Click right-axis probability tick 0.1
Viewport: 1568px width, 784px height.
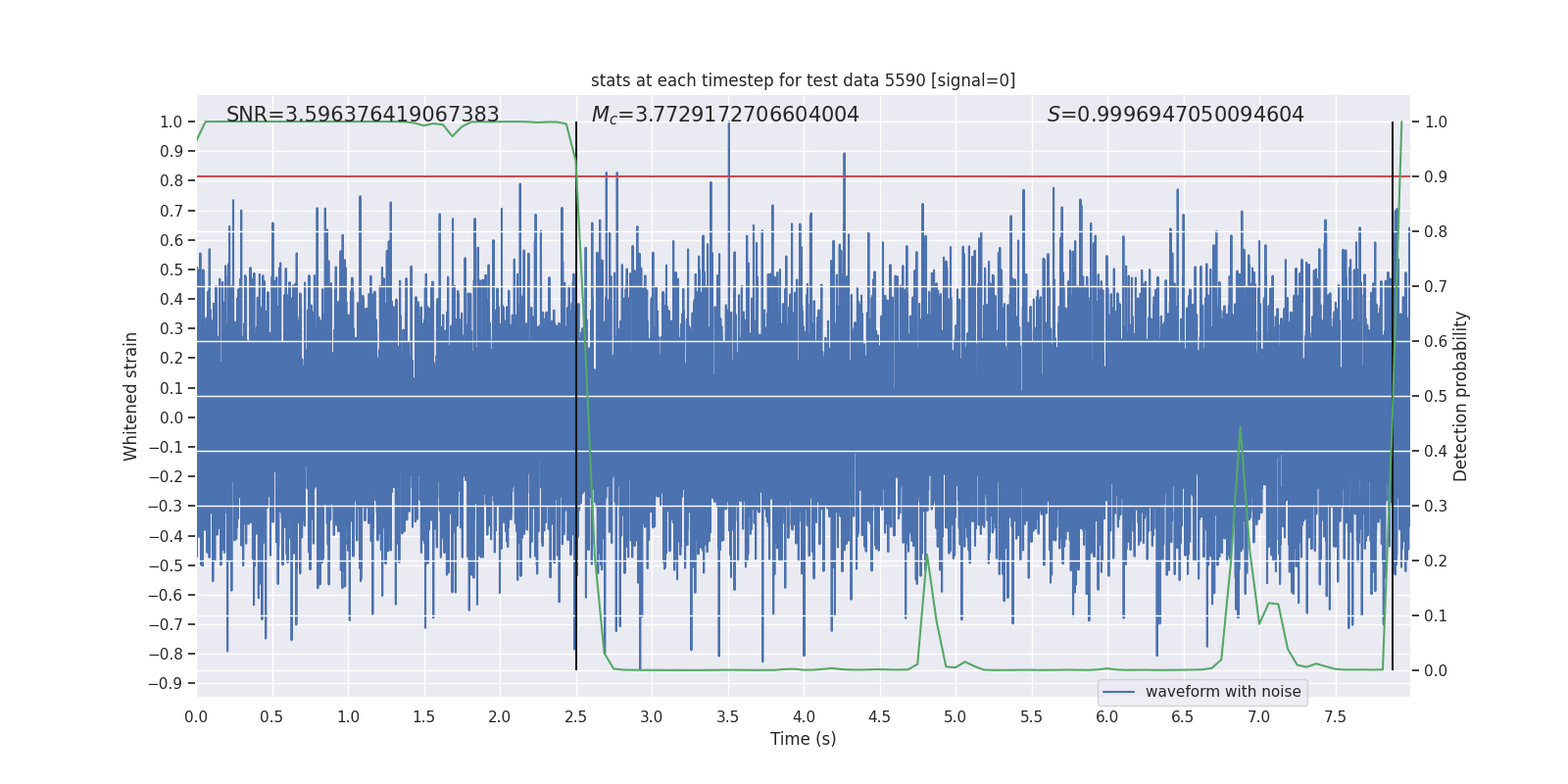coord(1436,615)
